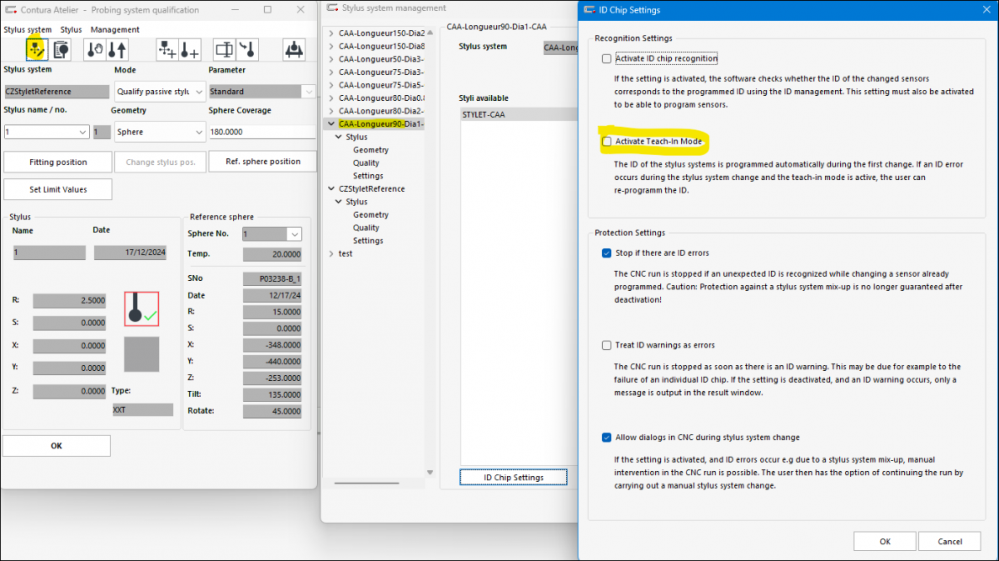Viewport: 999px width, 561px height.
Task: Open the Stylus menu
Action: tap(71, 30)
